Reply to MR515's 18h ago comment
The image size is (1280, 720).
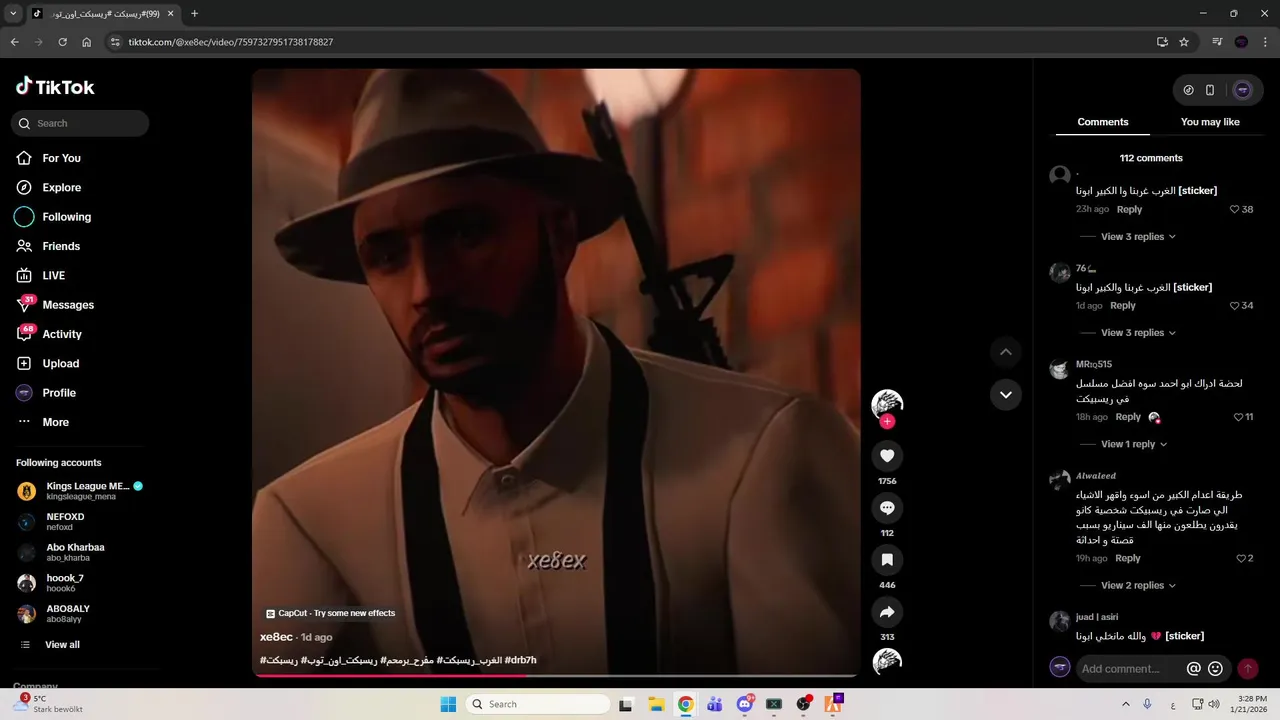[x=1128, y=417]
